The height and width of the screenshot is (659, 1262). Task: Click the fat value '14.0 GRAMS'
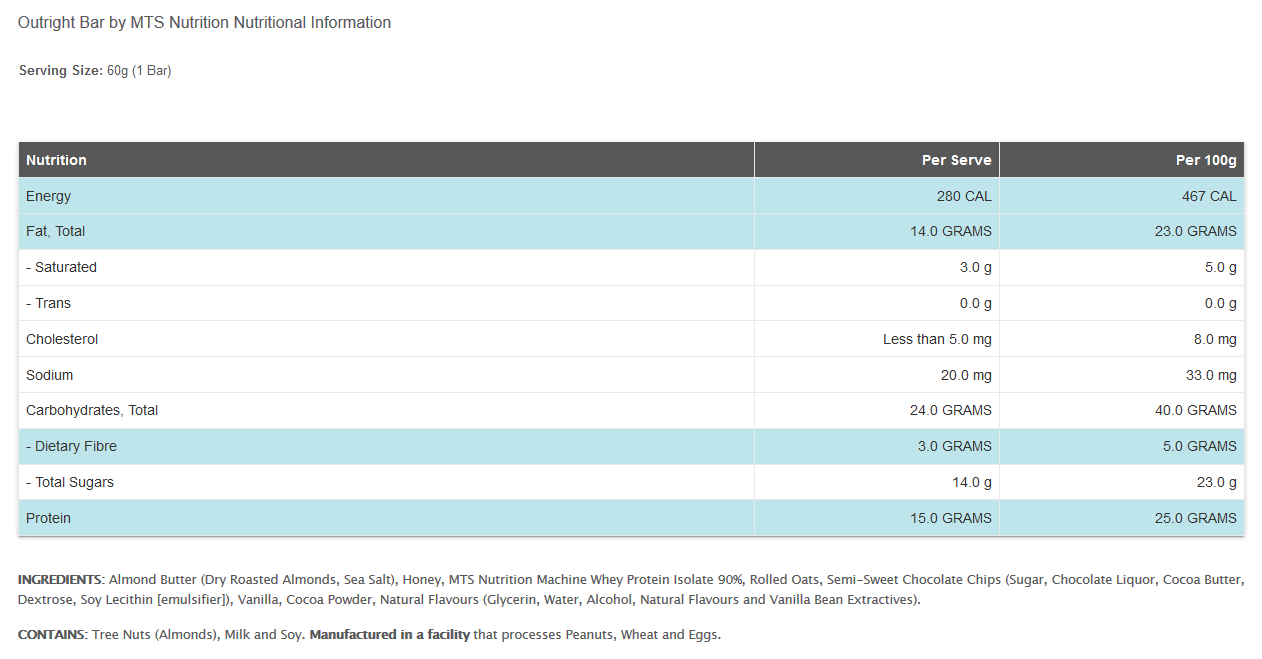(951, 231)
